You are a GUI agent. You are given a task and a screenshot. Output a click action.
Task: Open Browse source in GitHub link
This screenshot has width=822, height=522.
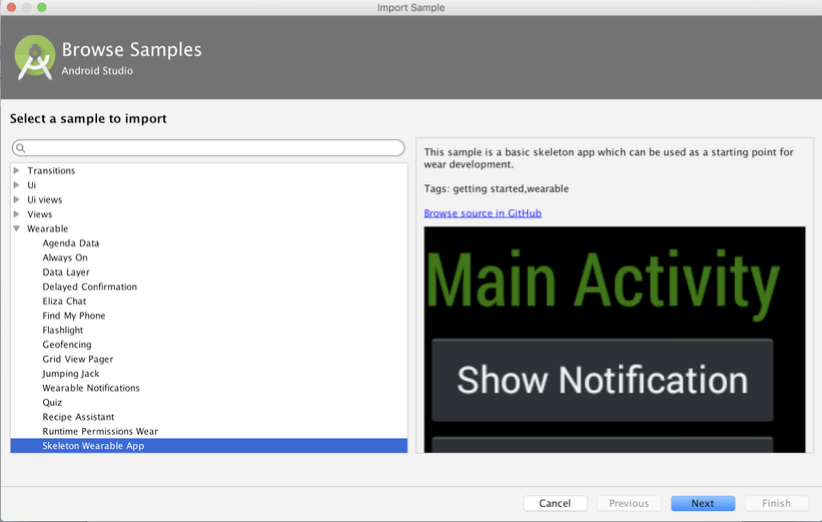tap(482, 213)
